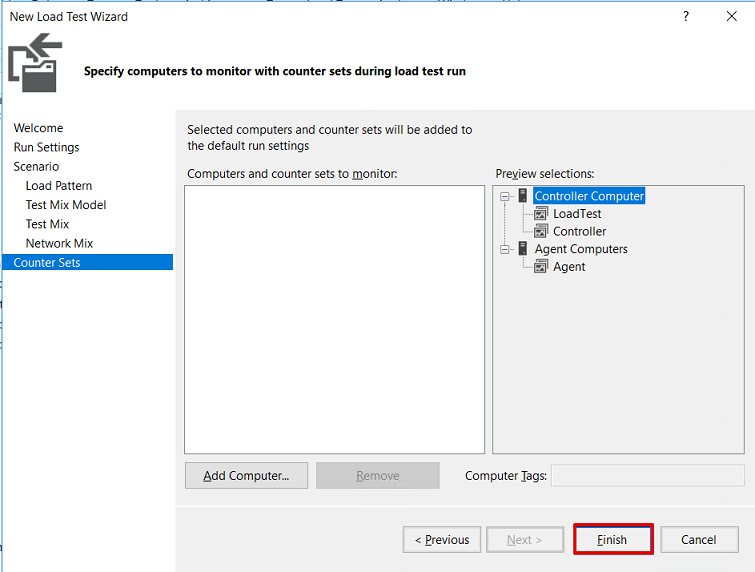Select the Agent tree item label
The image size is (755, 572).
tap(569, 267)
